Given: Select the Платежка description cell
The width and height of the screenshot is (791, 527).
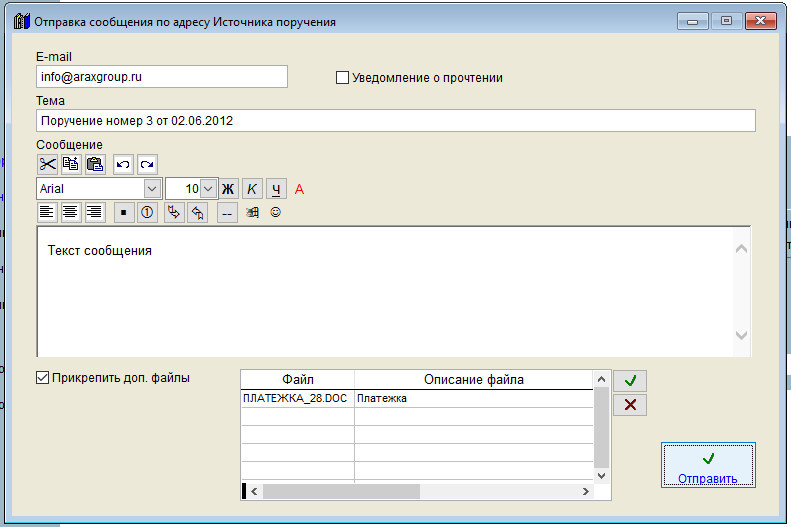Looking at the screenshot, I should [474, 398].
